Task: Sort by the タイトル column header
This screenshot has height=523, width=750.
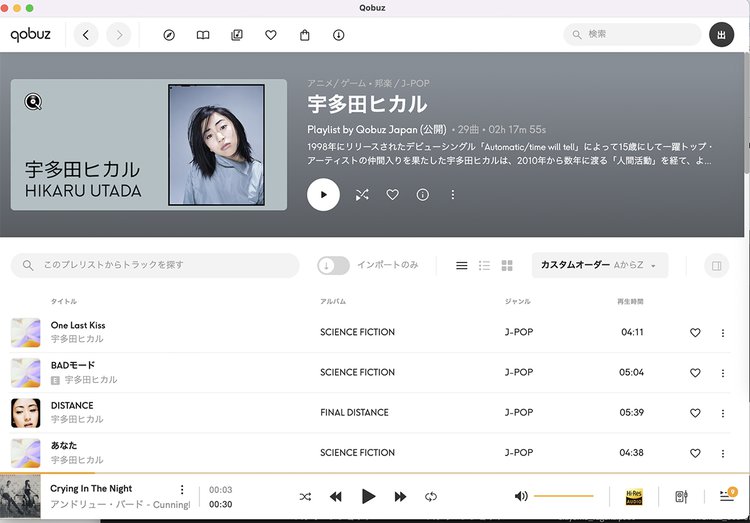Action: pyautogui.click(x=64, y=301)
